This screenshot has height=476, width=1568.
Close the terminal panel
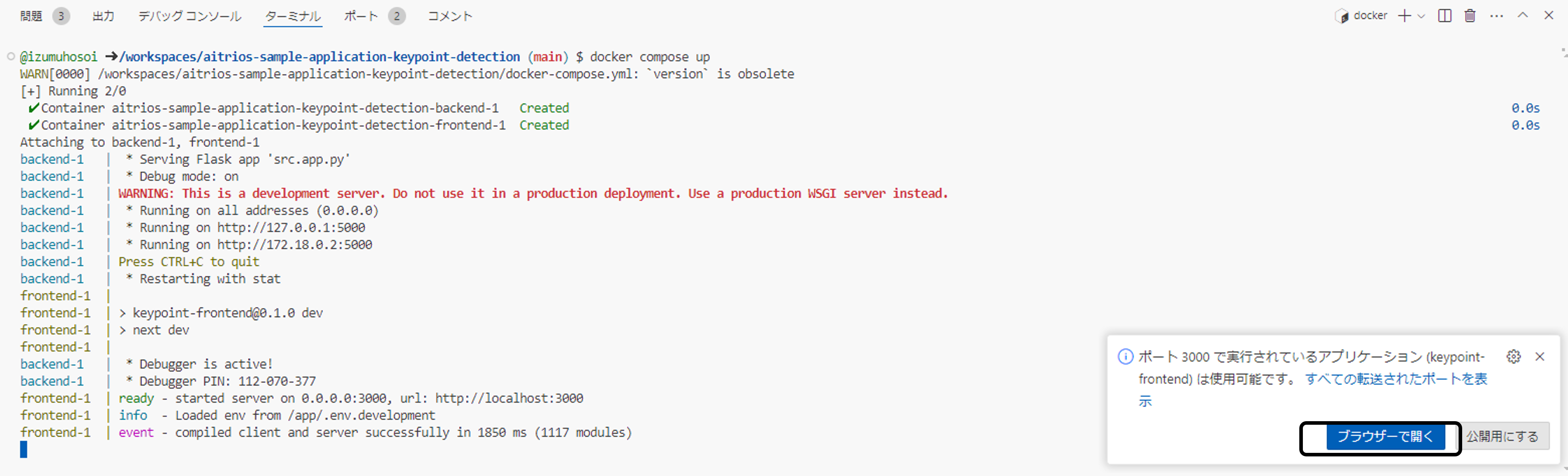coord(1548,16)
